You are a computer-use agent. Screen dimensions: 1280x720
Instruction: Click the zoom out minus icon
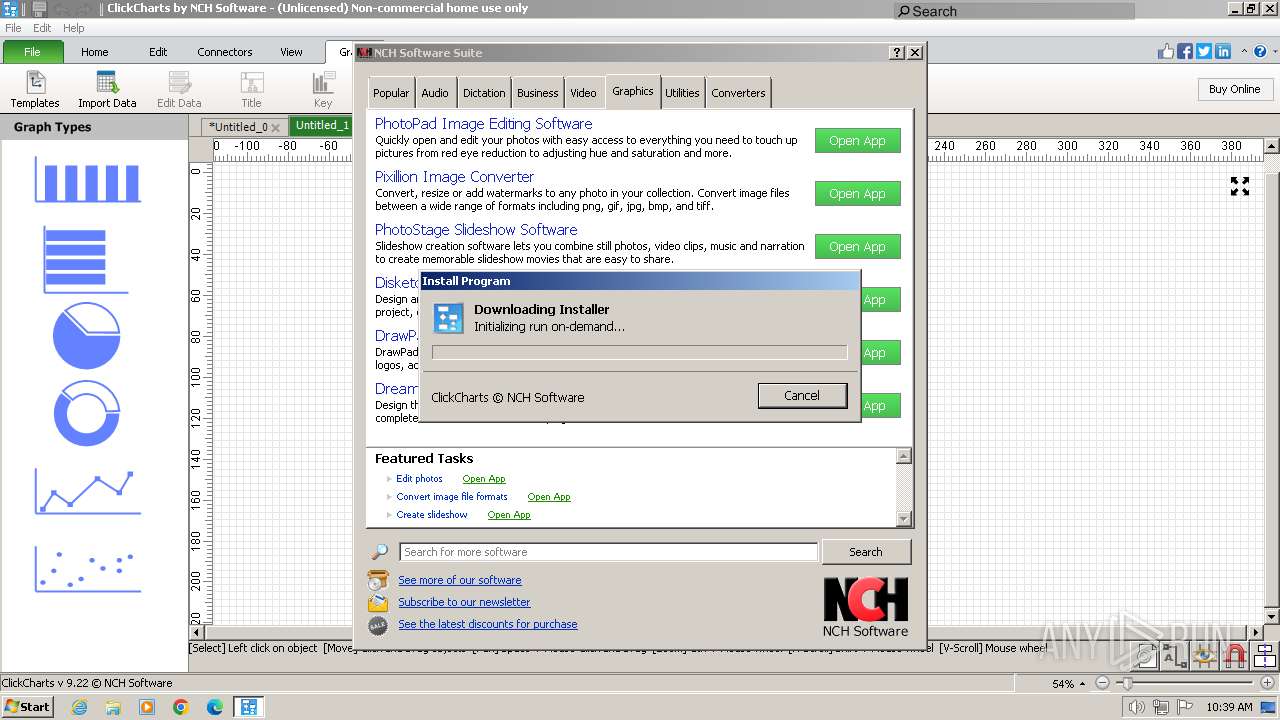coord(1102,683)
